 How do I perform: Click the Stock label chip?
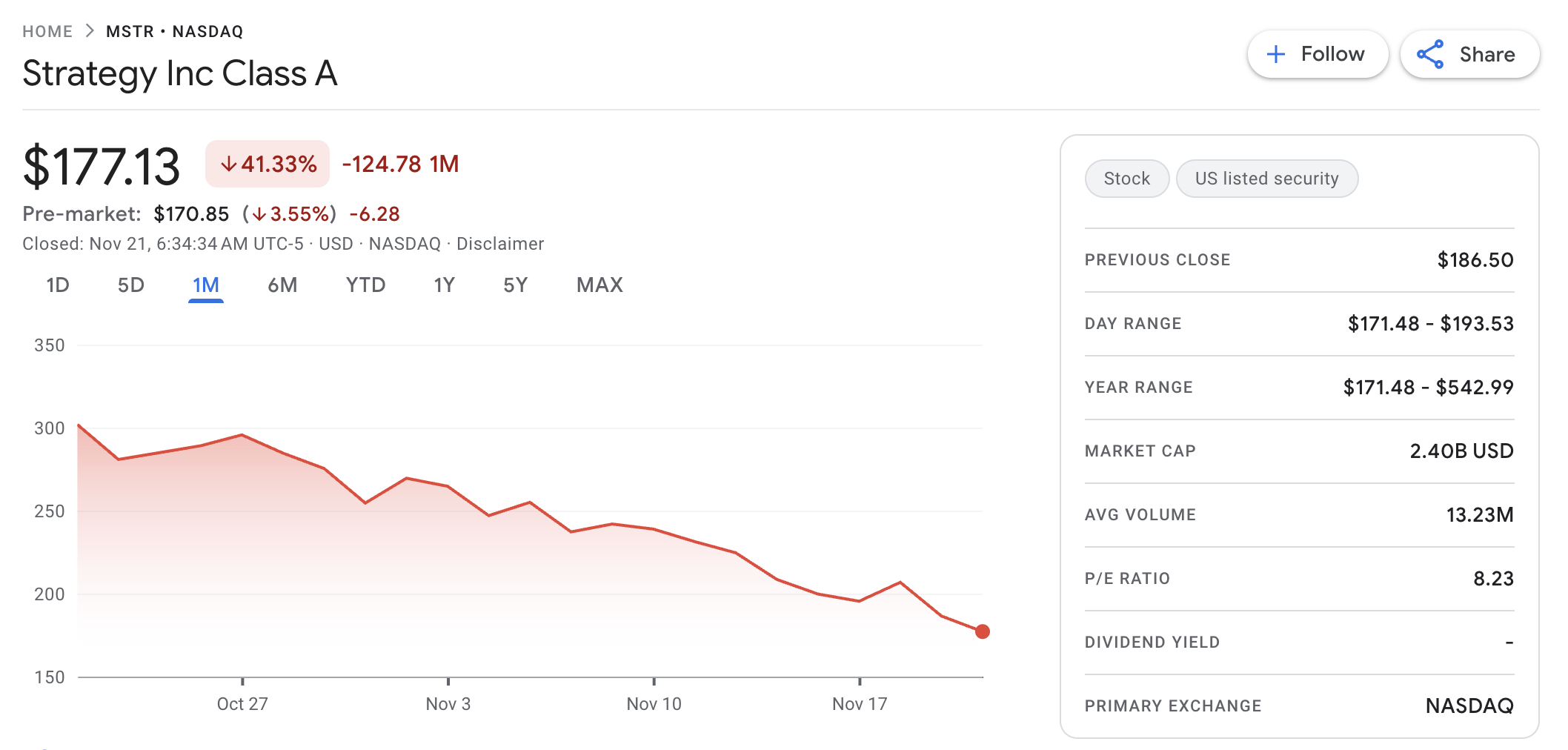point(1126,178)
